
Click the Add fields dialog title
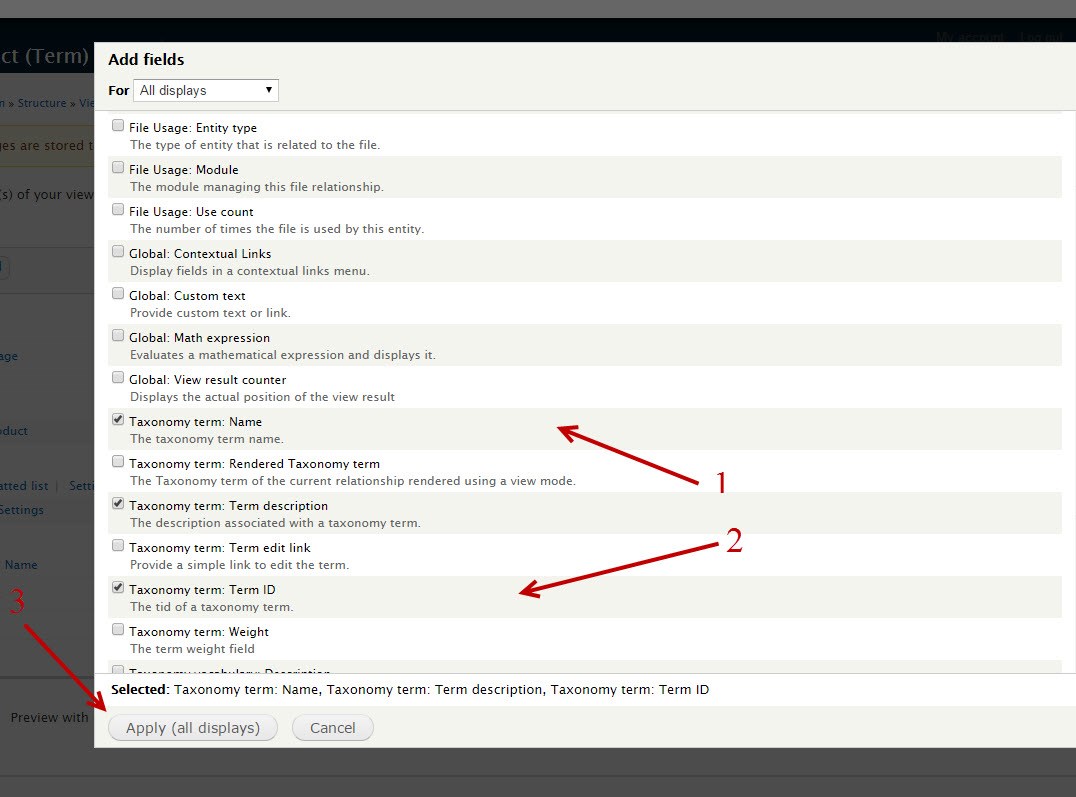(x=146, y=60)
